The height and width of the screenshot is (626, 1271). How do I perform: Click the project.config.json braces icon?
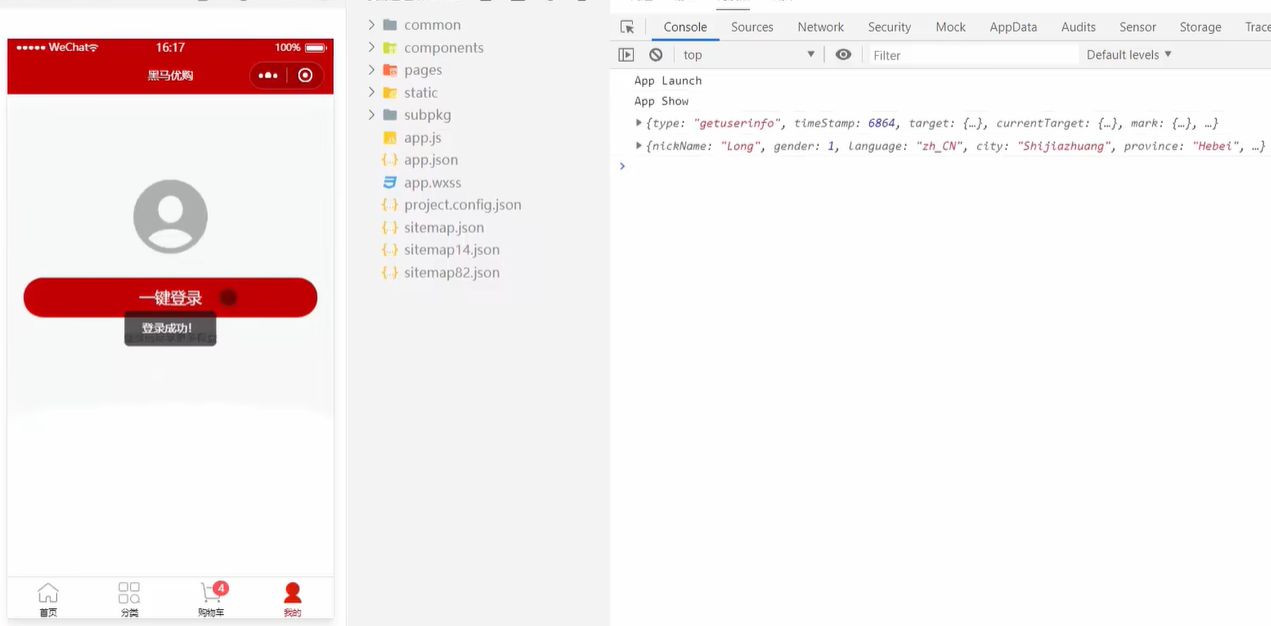click(390, 204)
